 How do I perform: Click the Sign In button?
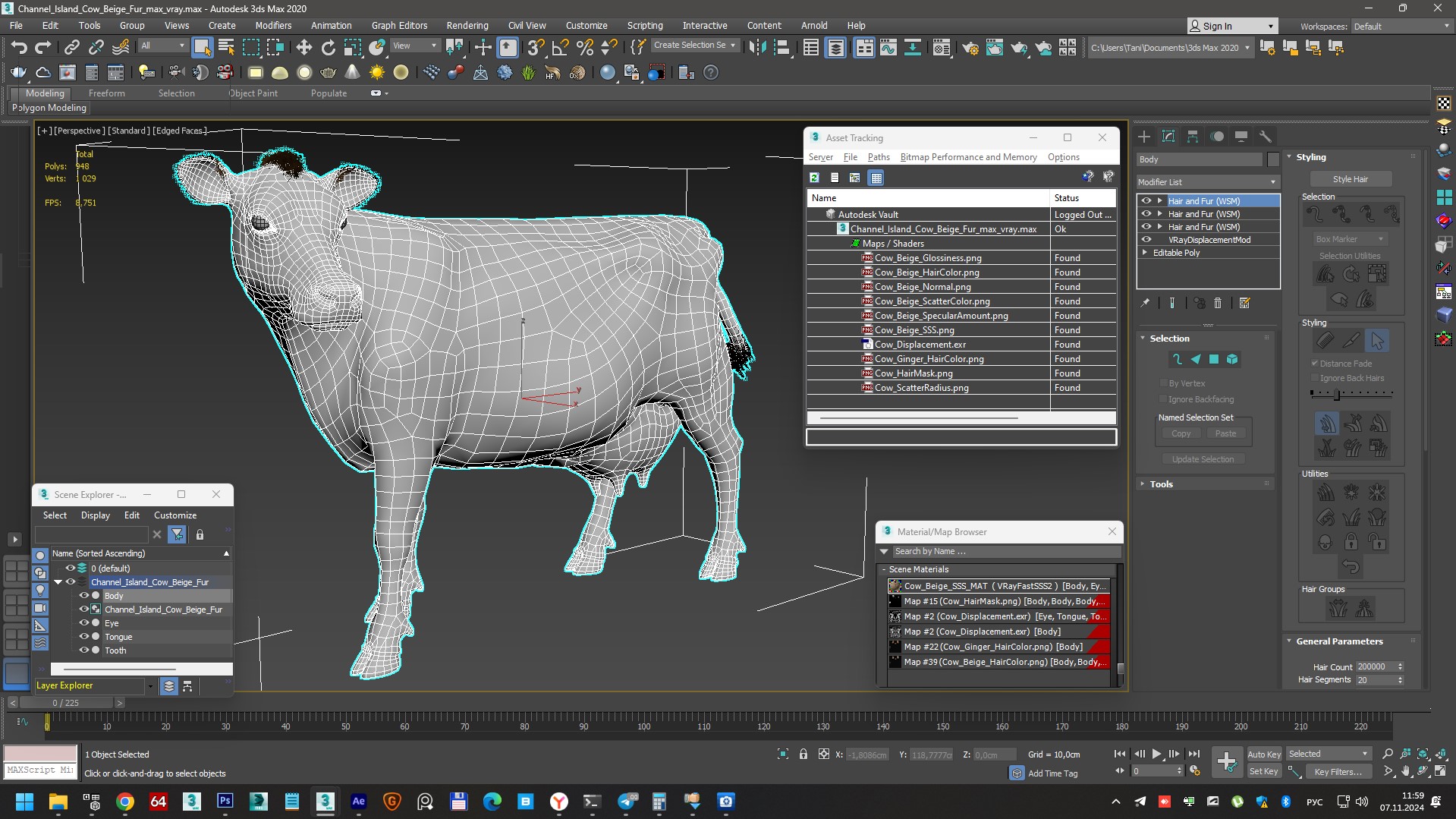[1231, 27]
